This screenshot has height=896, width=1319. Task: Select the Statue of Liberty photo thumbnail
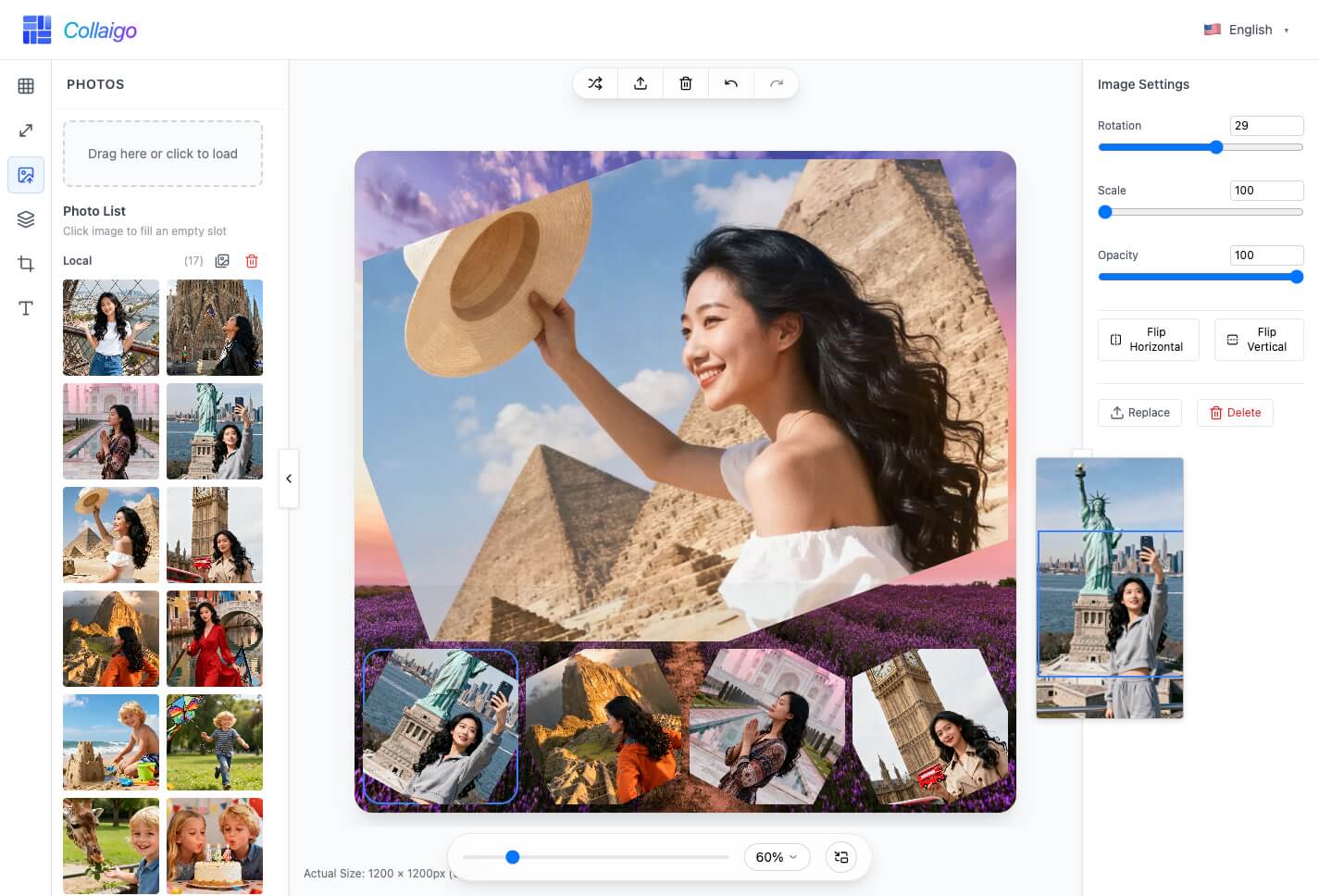pos(214,430)
